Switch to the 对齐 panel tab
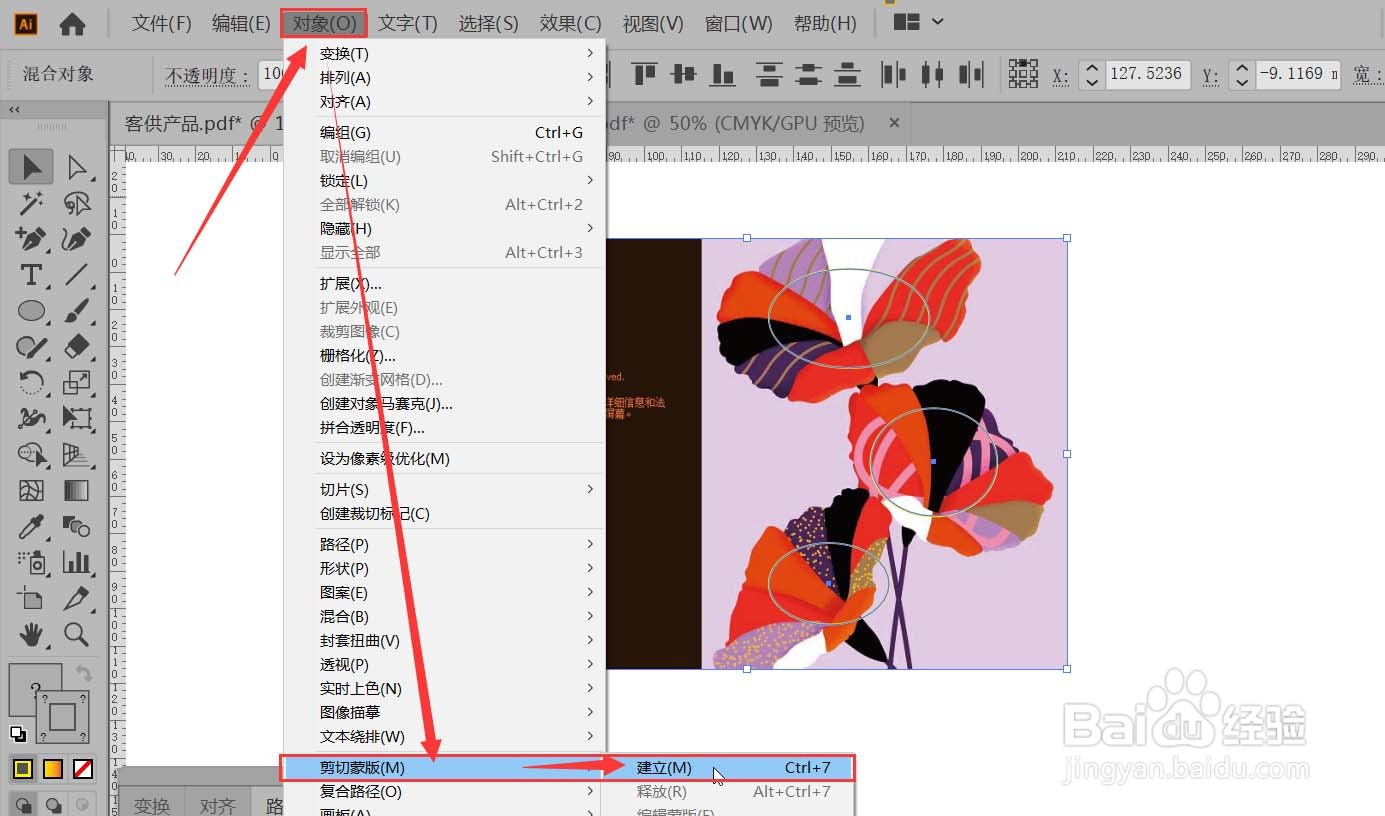 click(217, 805)
